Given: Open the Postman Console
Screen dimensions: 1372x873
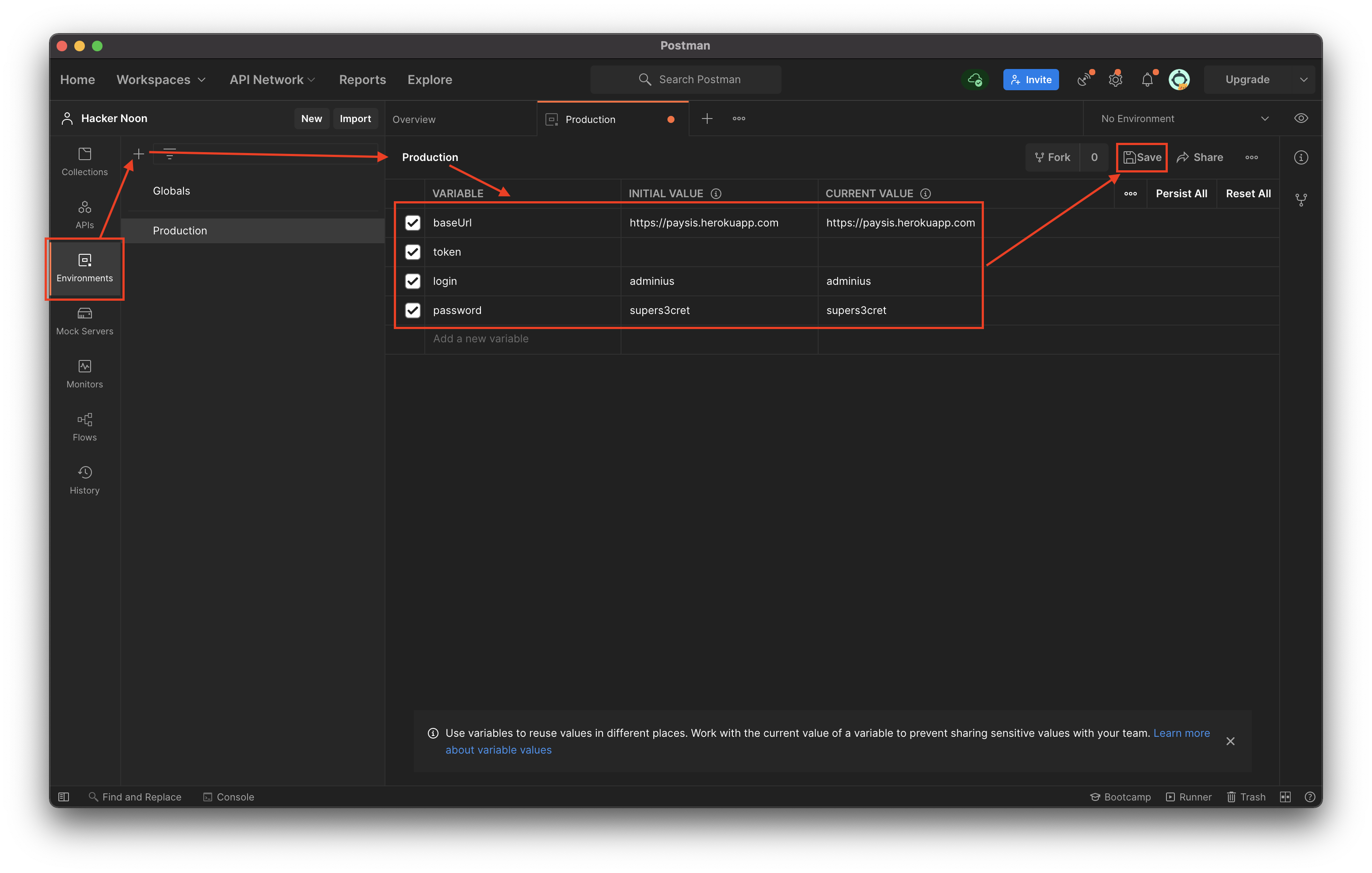Looking at the screenshot, I should pos(228,796).
